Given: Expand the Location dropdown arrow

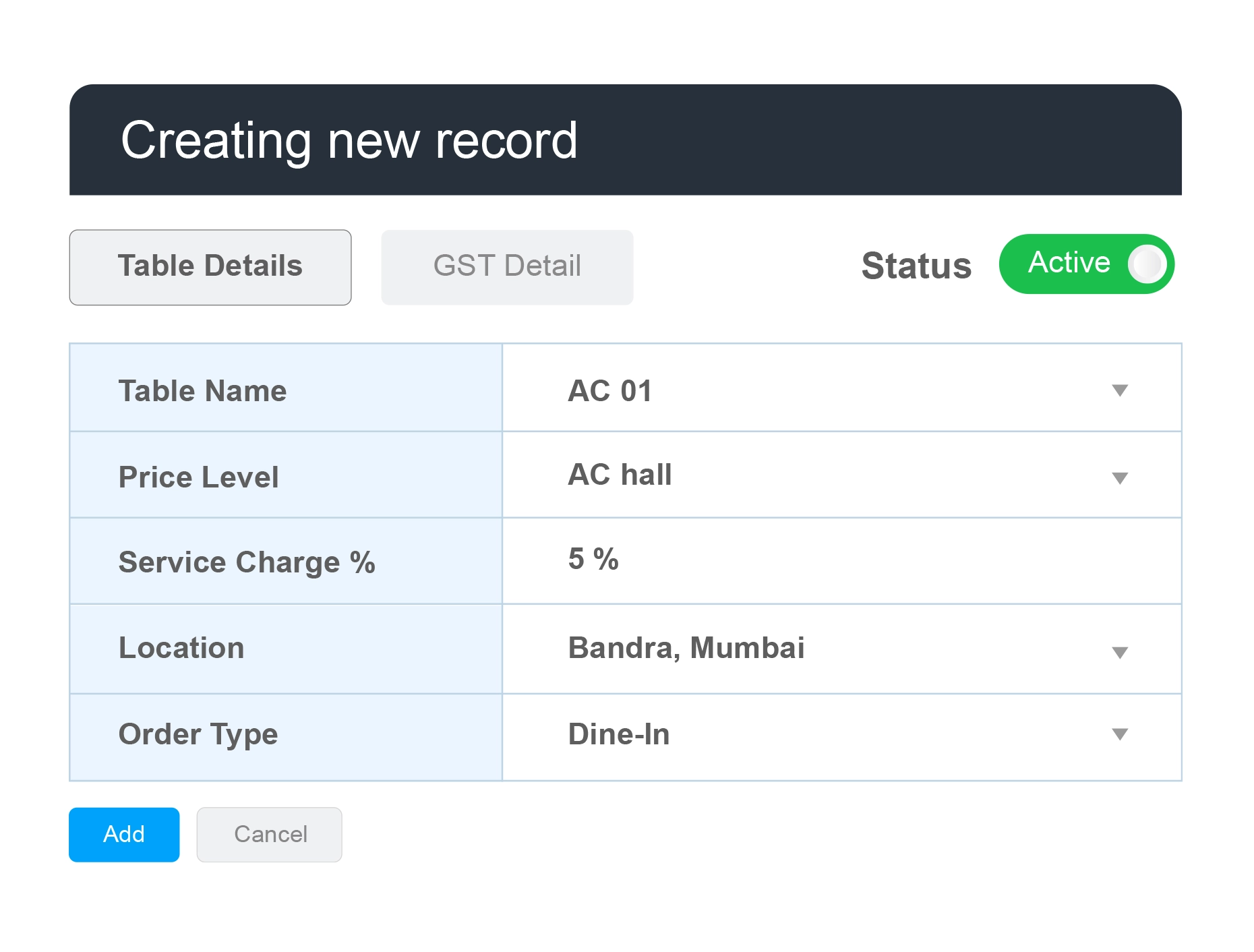Looking at the screenshot, I should click(1119, 652).
